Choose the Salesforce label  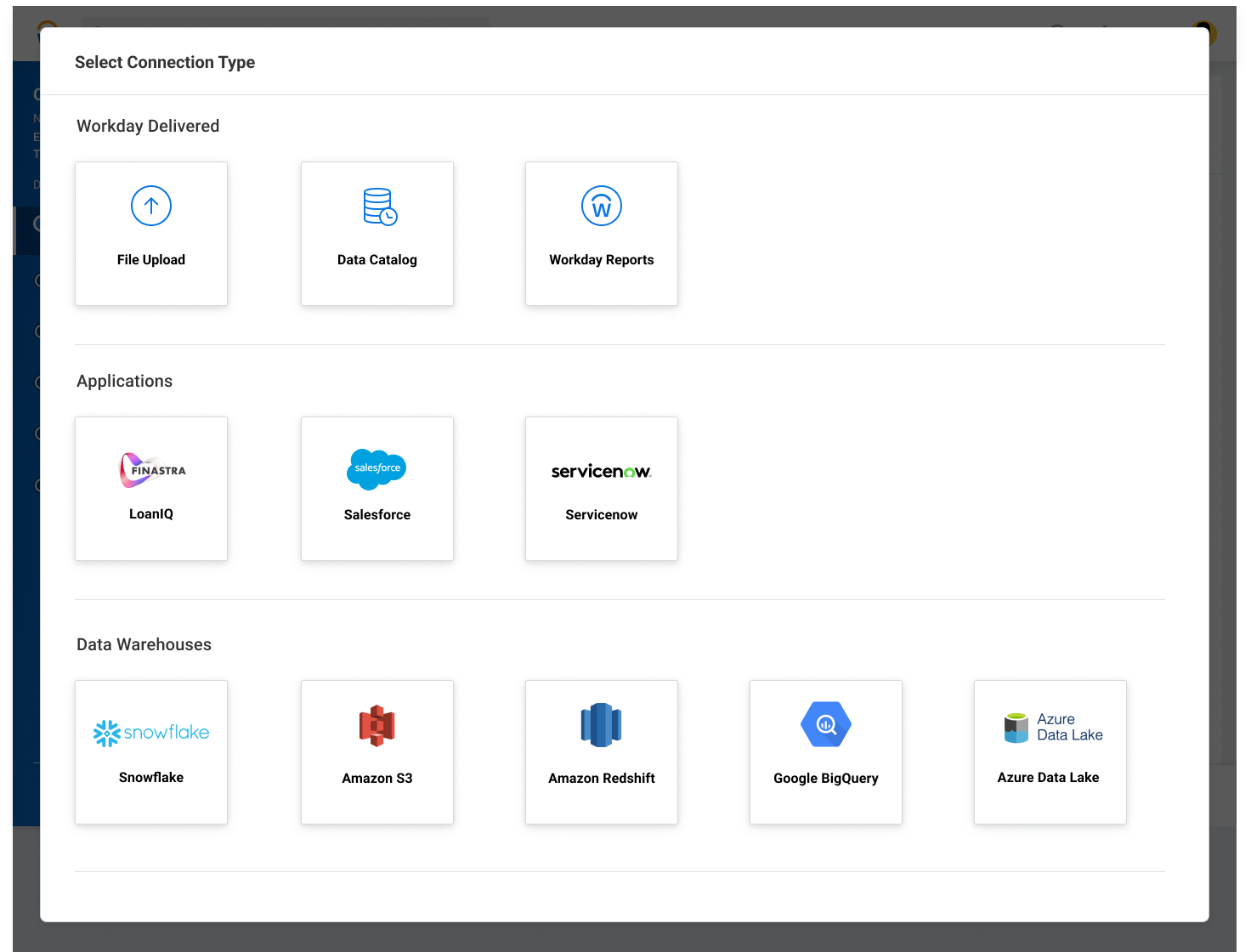click(377, 515)
